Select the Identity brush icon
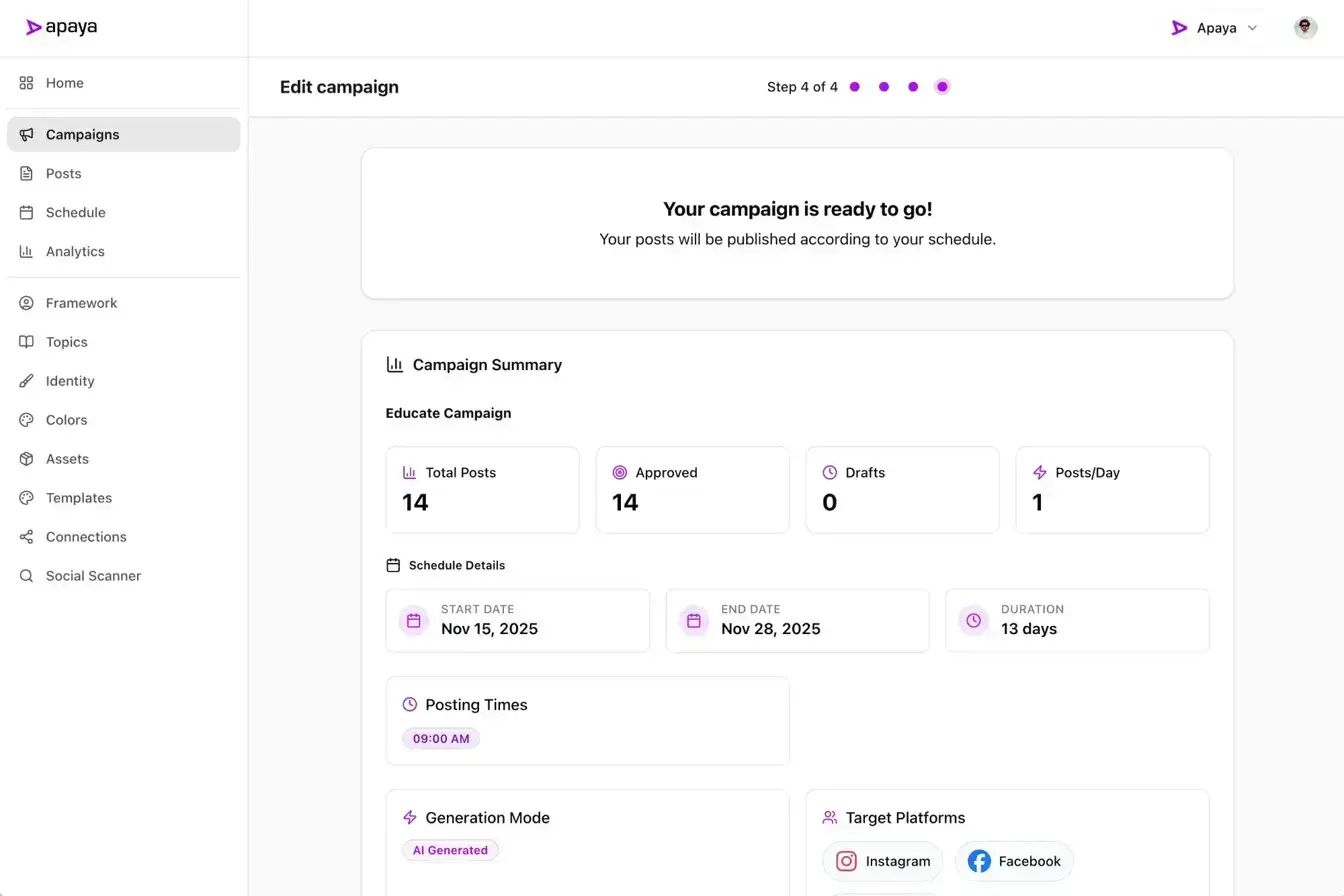Image resolution: width=1344 pixels, height=896 pixels. click(x=27, y=381)
